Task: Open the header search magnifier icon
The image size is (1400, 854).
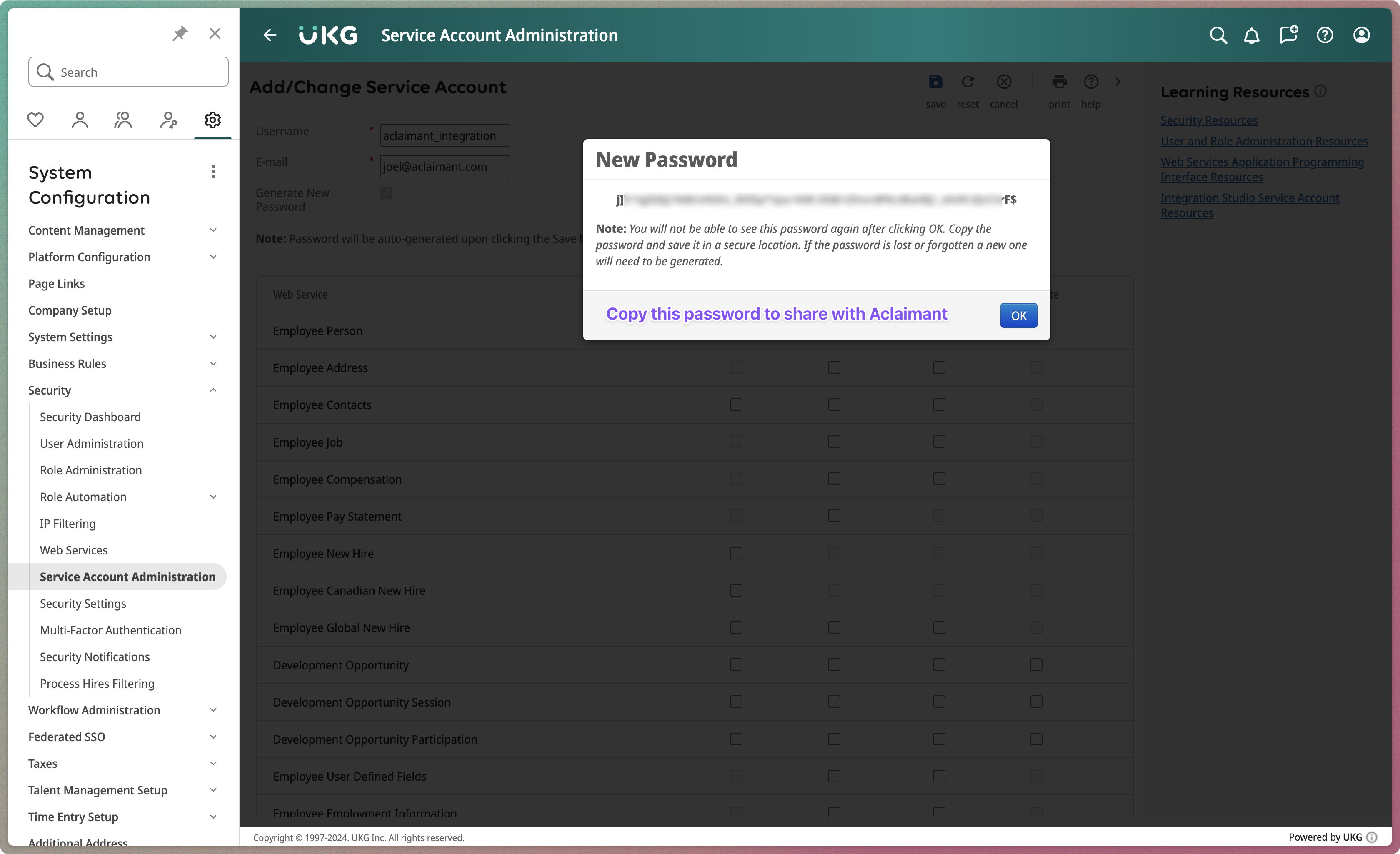Action: pyautogui.click(x=1218, y=35)
